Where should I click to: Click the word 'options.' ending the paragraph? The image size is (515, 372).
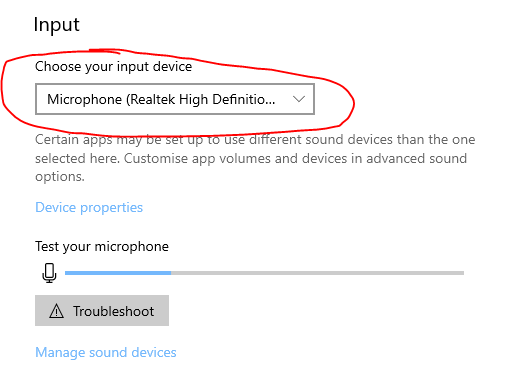pyautogui.click(x=60, y=177)
